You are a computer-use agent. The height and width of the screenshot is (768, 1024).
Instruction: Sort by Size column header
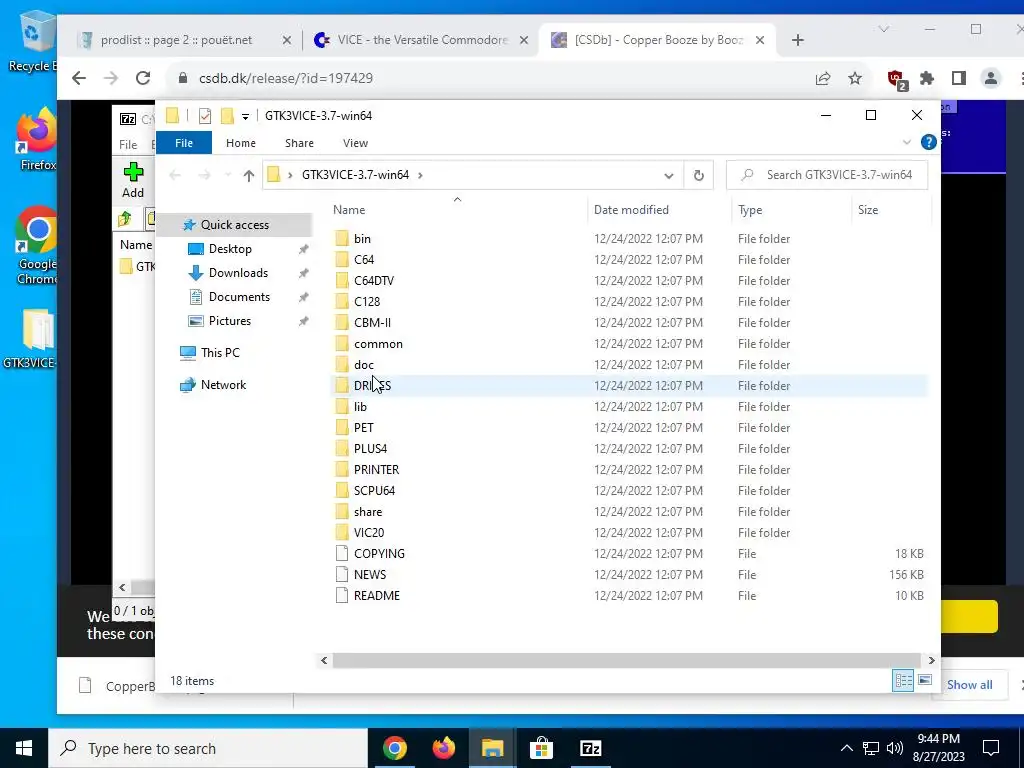pyautogui.click(x=891, y=210)
